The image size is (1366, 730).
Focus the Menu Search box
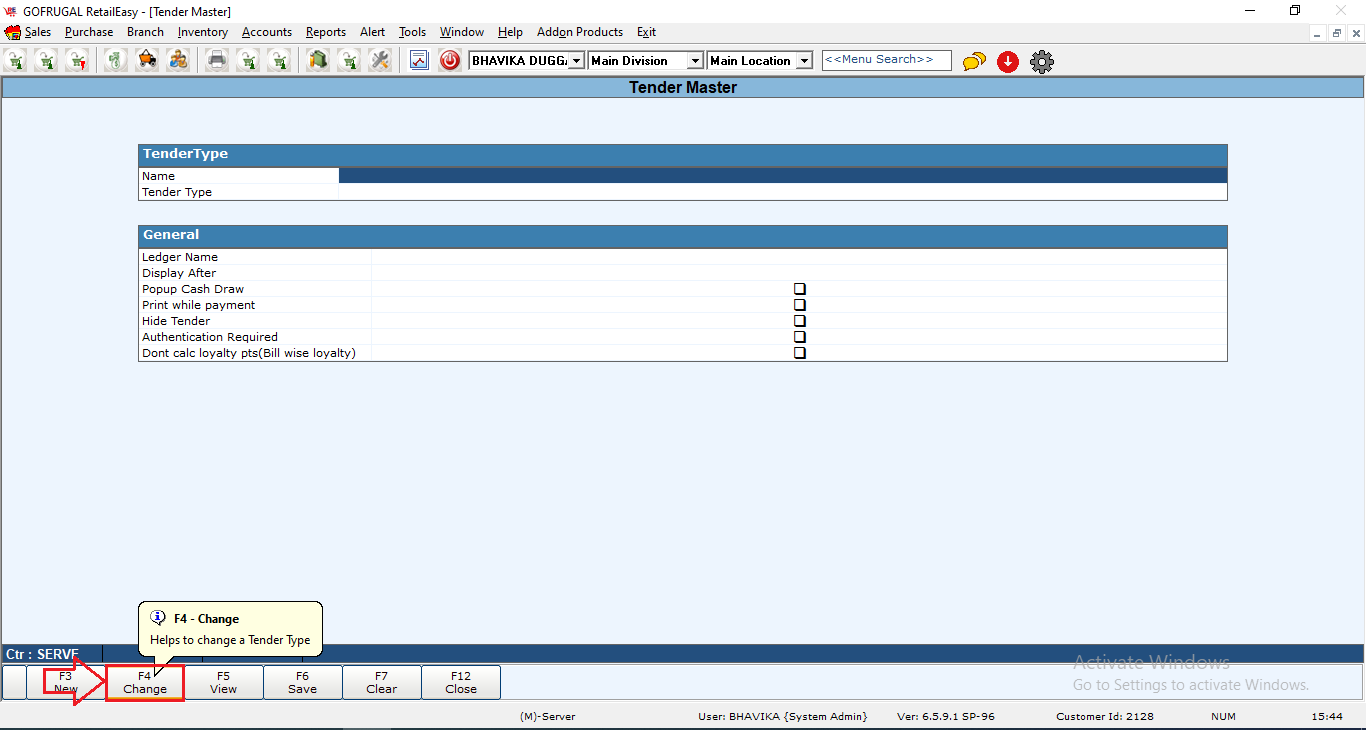click(x=887, y=60)
